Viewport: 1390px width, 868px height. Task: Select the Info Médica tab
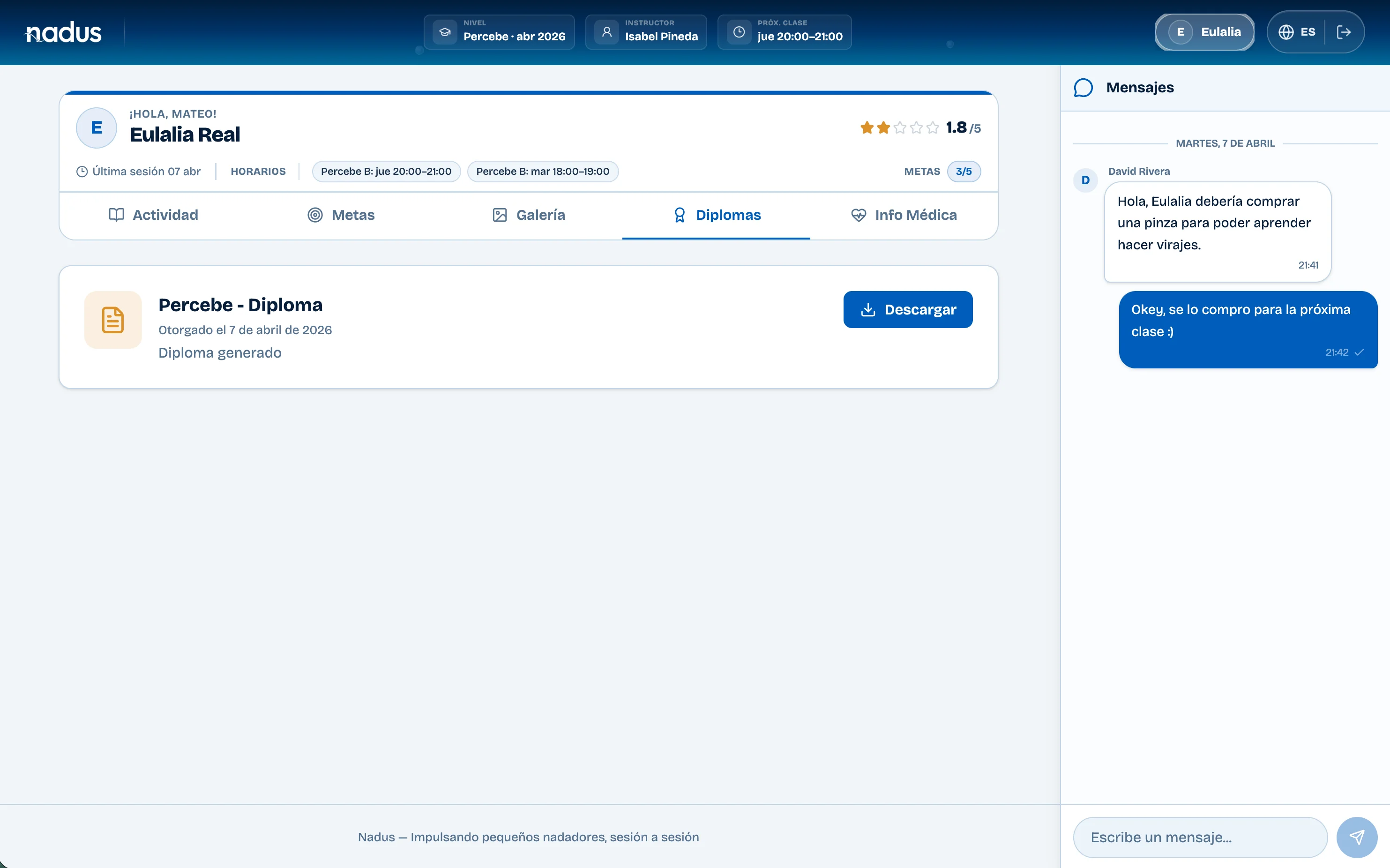[x=904, y=215]
